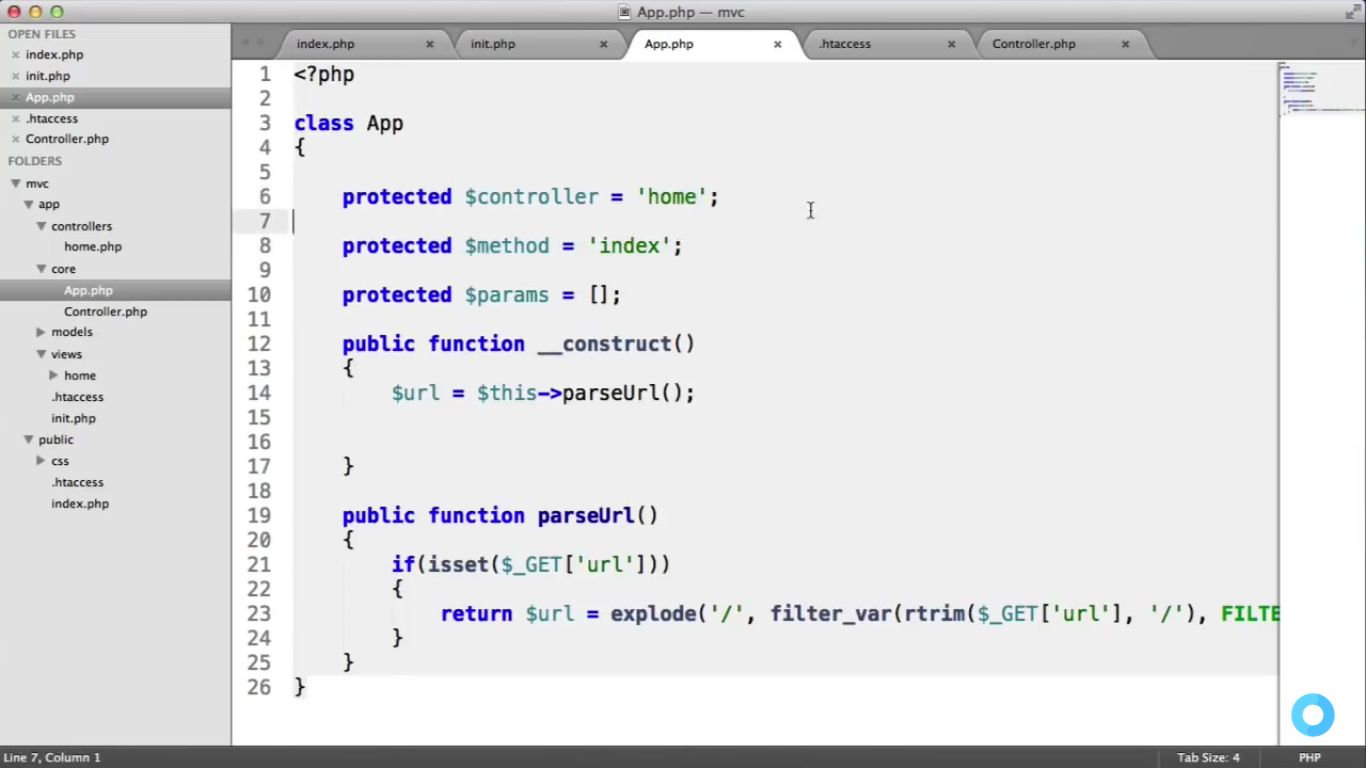Select init.php in Open Files

[48, 76]
